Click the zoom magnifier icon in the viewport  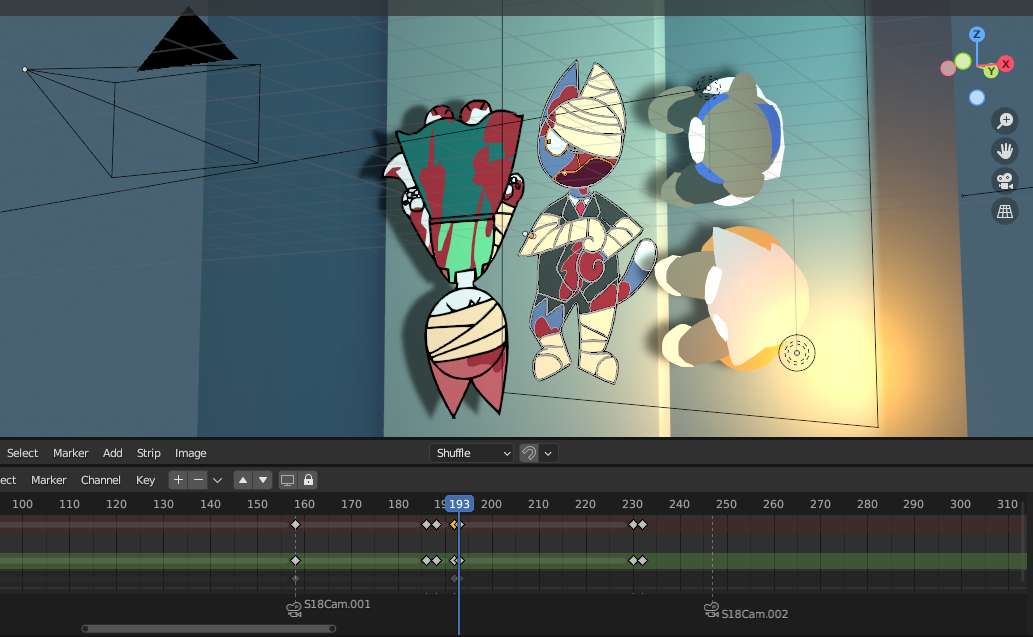coord(1005,121)
